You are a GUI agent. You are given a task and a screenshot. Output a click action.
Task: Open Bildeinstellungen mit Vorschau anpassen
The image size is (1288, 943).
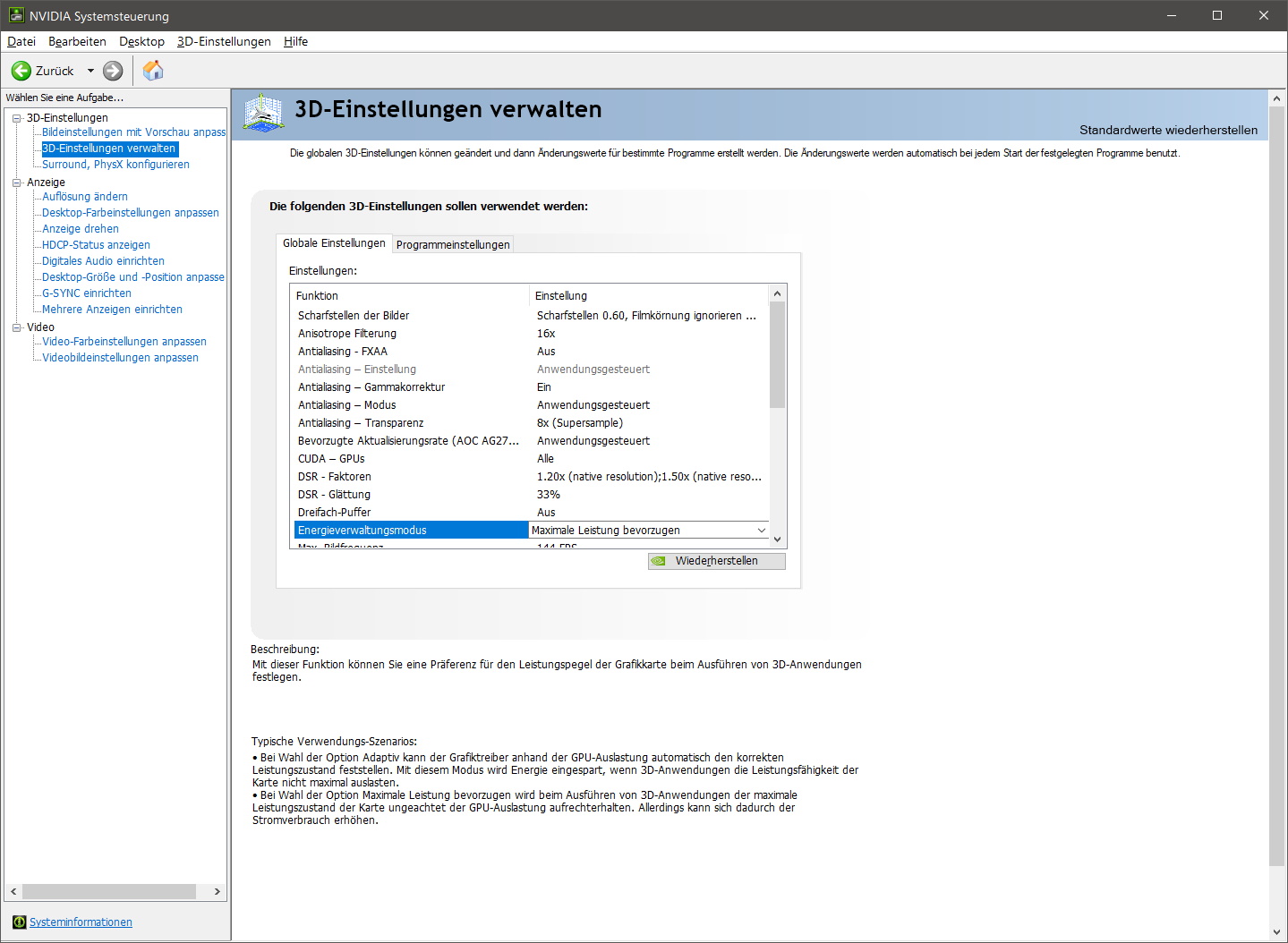(x=133, y=132)
